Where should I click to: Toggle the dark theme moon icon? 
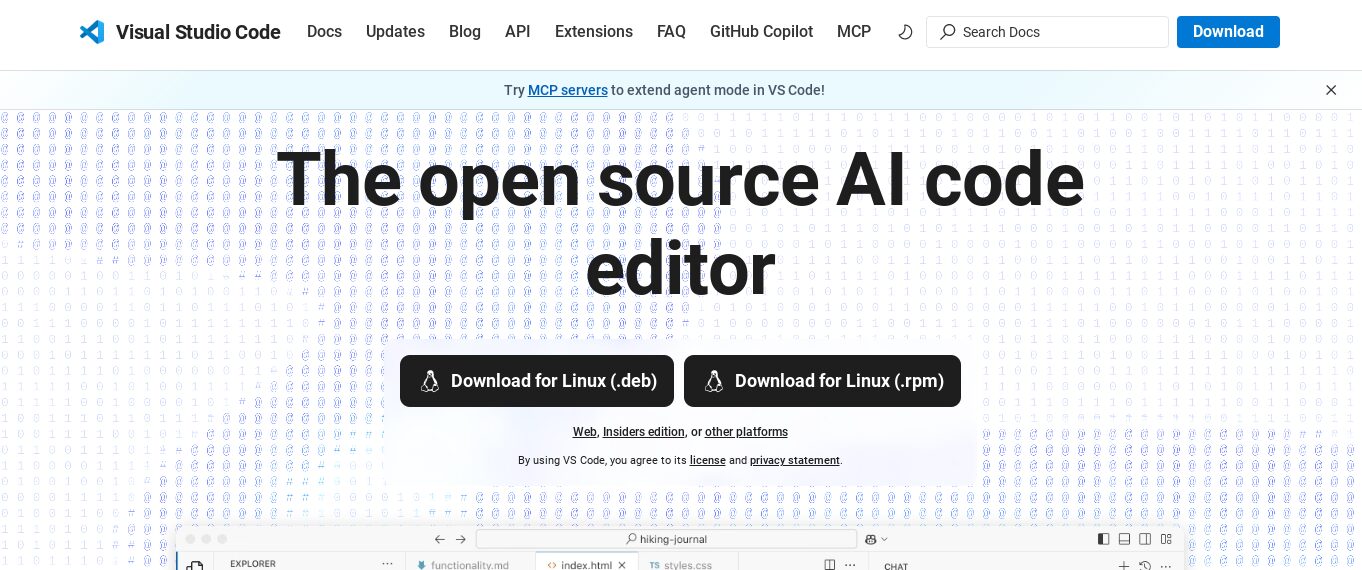click(905, 32)
